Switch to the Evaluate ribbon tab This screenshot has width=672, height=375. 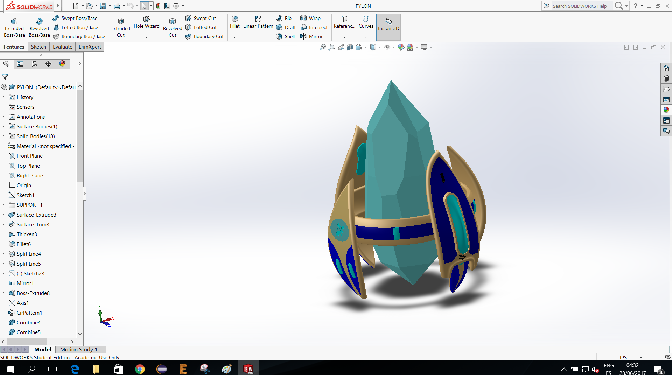click(62, 47)
